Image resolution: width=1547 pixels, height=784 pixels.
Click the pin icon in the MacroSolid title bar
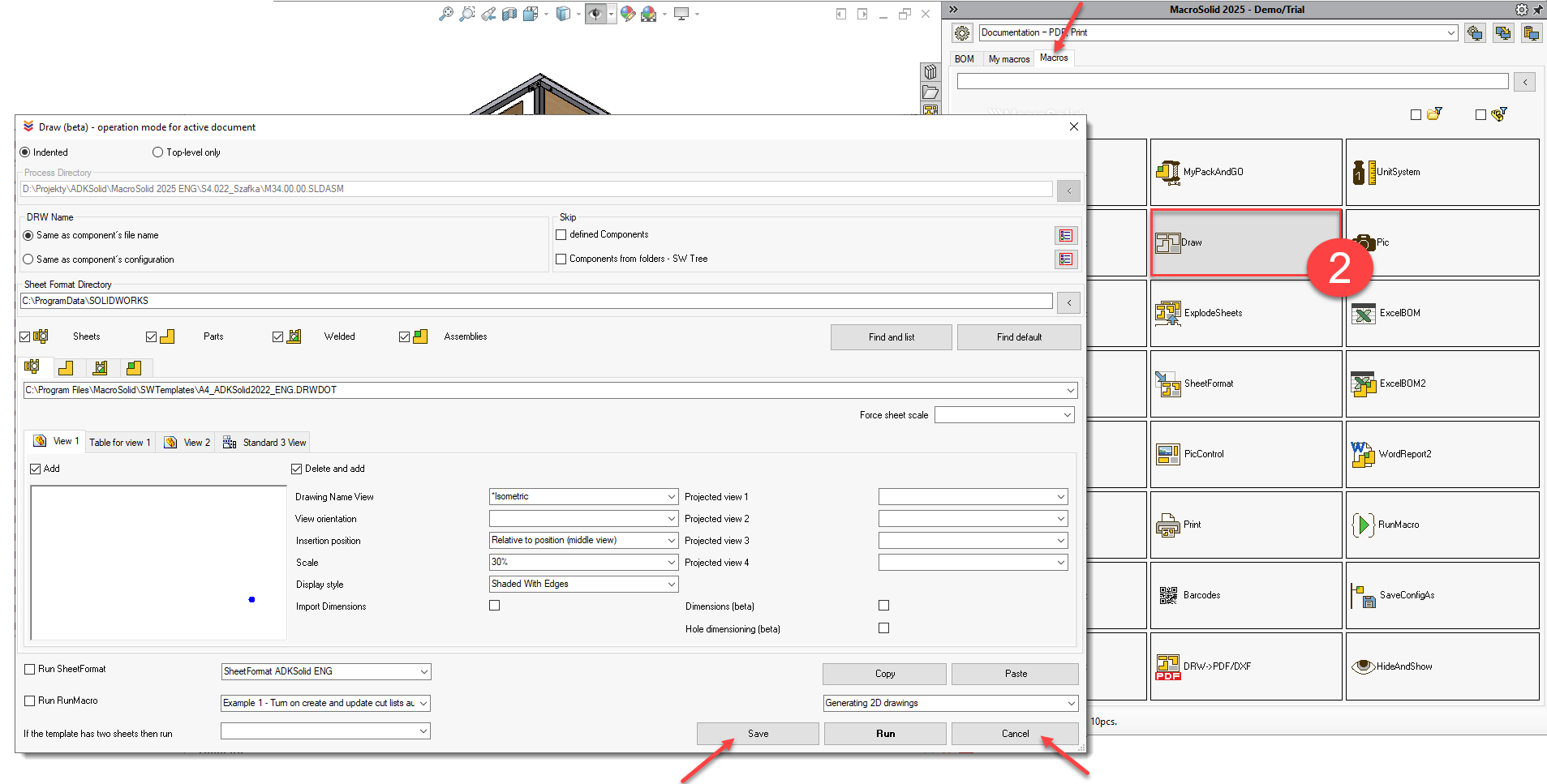tap(1537, 10)
